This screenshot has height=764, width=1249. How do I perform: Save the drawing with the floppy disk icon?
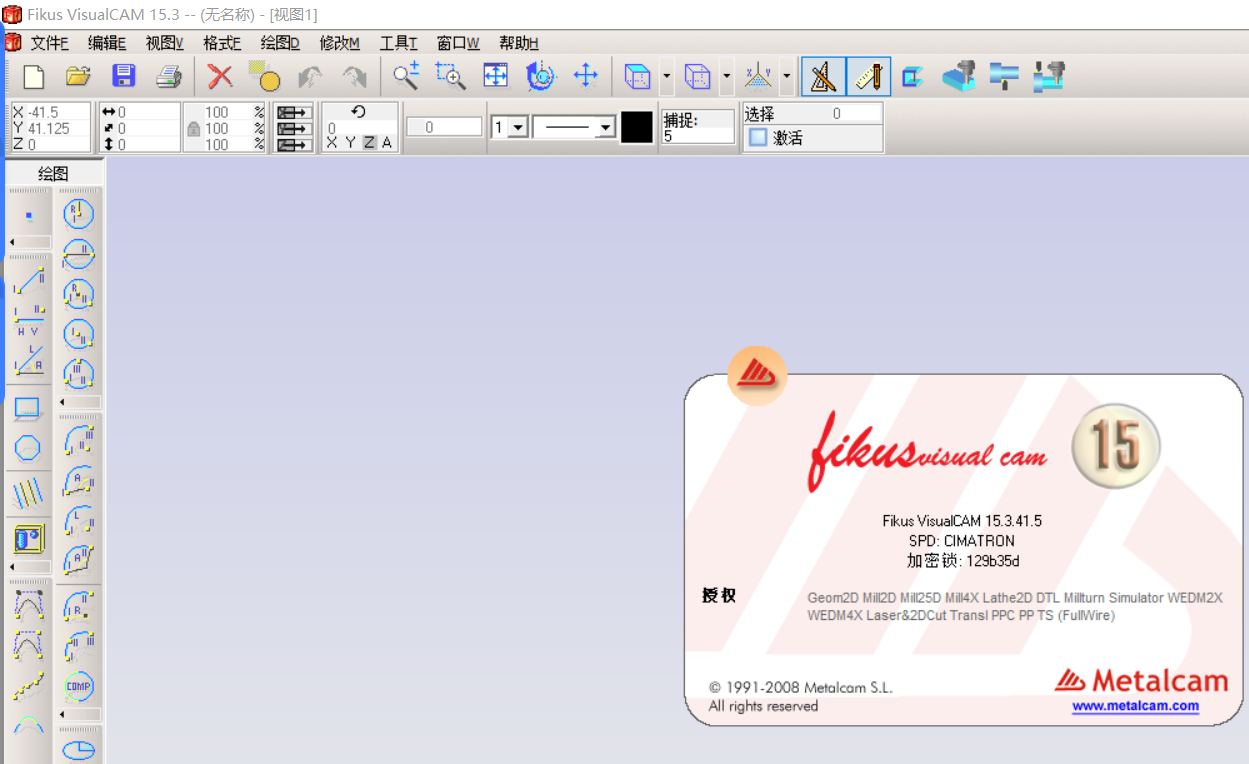point(123,77)
